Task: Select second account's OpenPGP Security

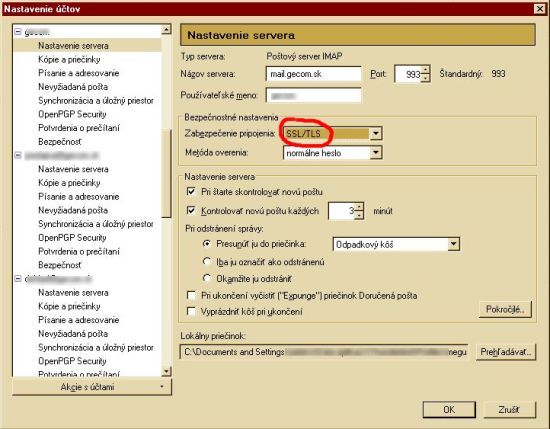Action: click(x=72, y=237)
